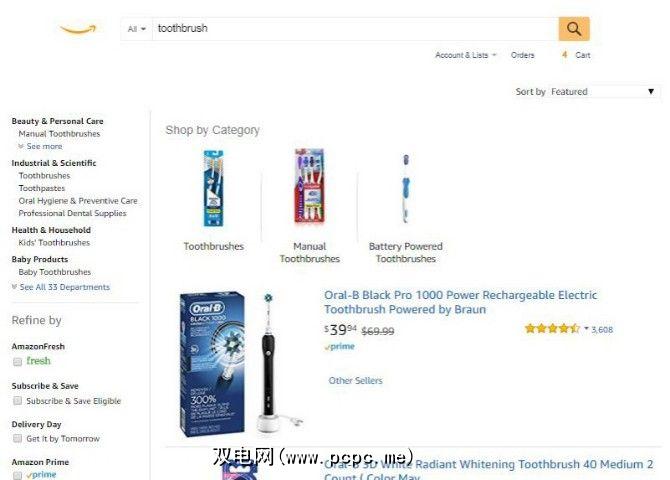Select the Toothbrushes category image
The width and height of the screenshot is (670, 480).
(213, 188)
